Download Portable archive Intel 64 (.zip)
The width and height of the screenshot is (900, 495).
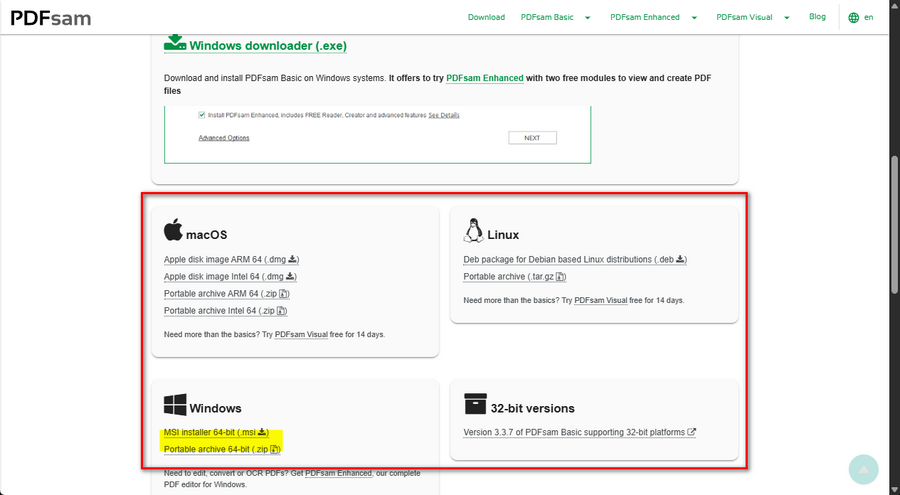(x=226, y=311)
